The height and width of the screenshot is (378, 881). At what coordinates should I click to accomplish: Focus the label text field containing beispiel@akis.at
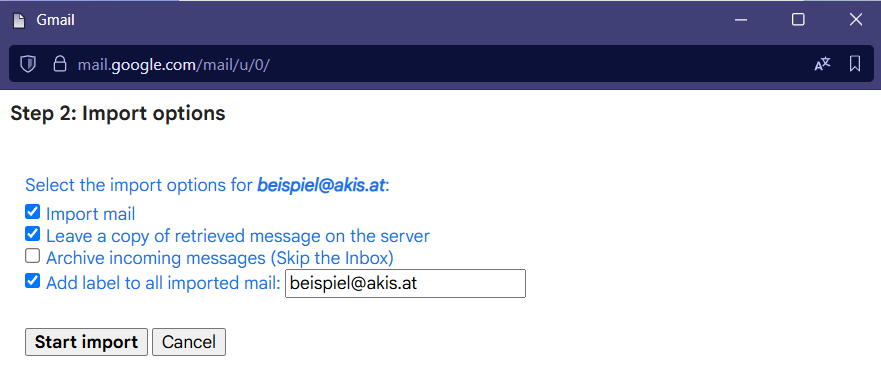[x=405, y=284]
